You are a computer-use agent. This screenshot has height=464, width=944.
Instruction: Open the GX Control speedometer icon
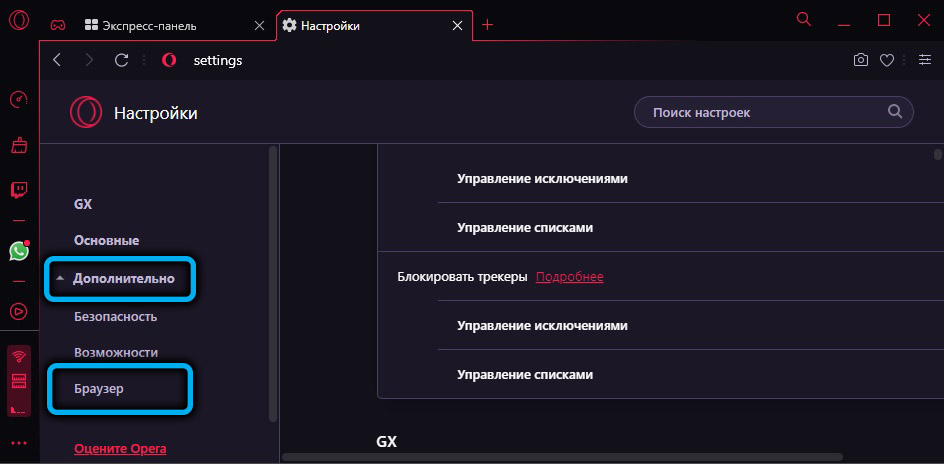tap(18, 100)
